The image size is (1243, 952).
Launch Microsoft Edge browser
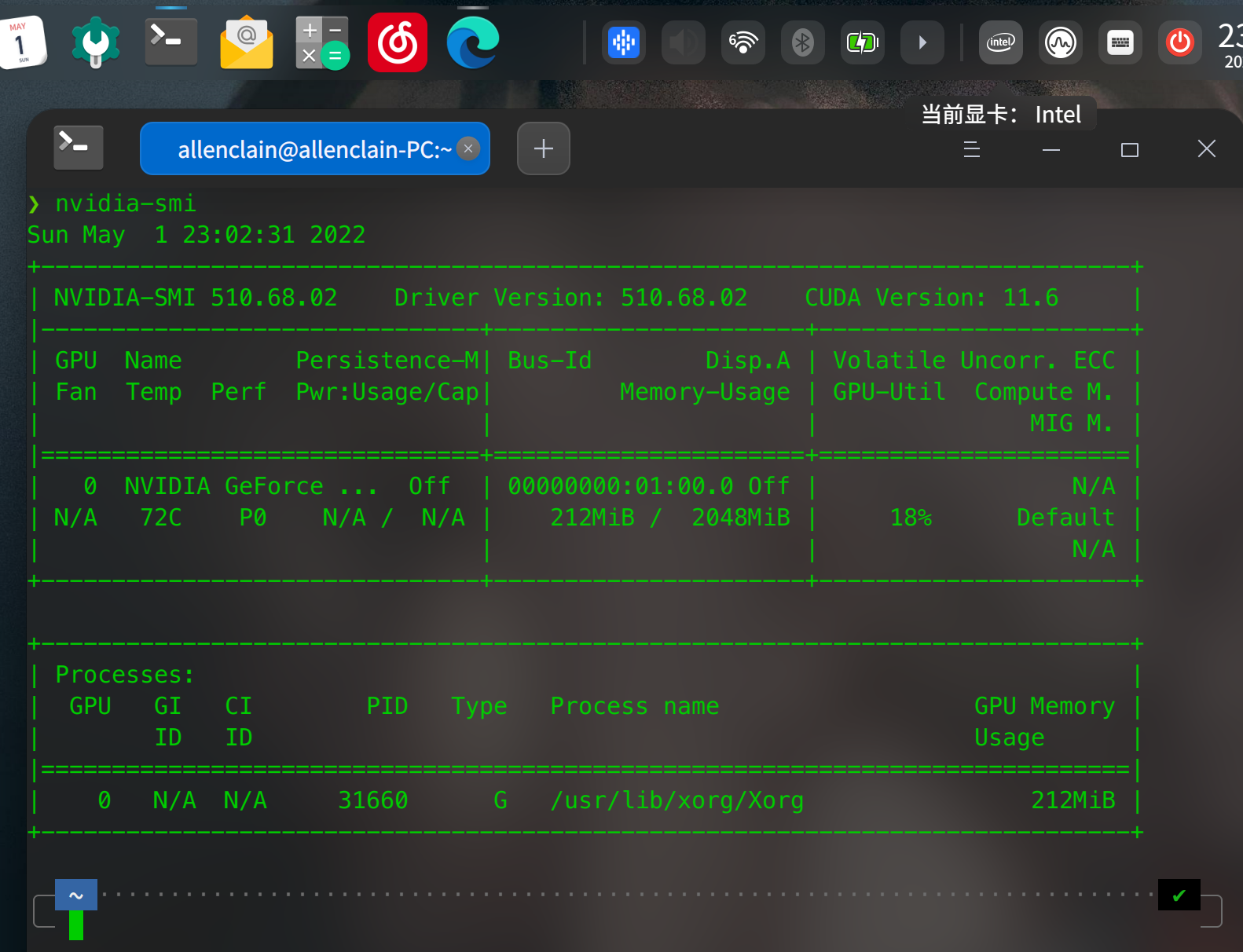[473, 42]
